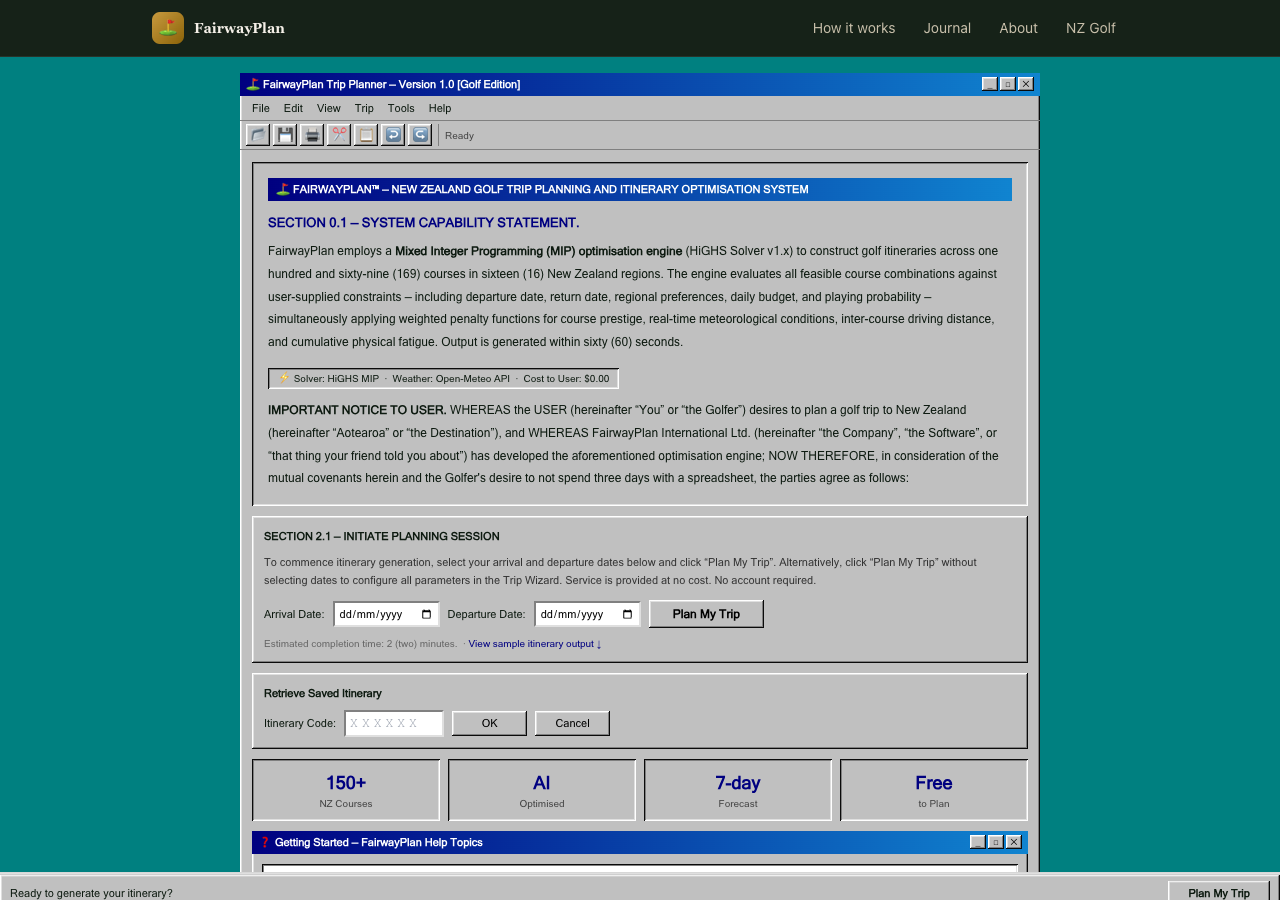The height and width of the screenshot is (900, 1280).
Task: Click the Cancel button
Action: (x=572, y=723)
